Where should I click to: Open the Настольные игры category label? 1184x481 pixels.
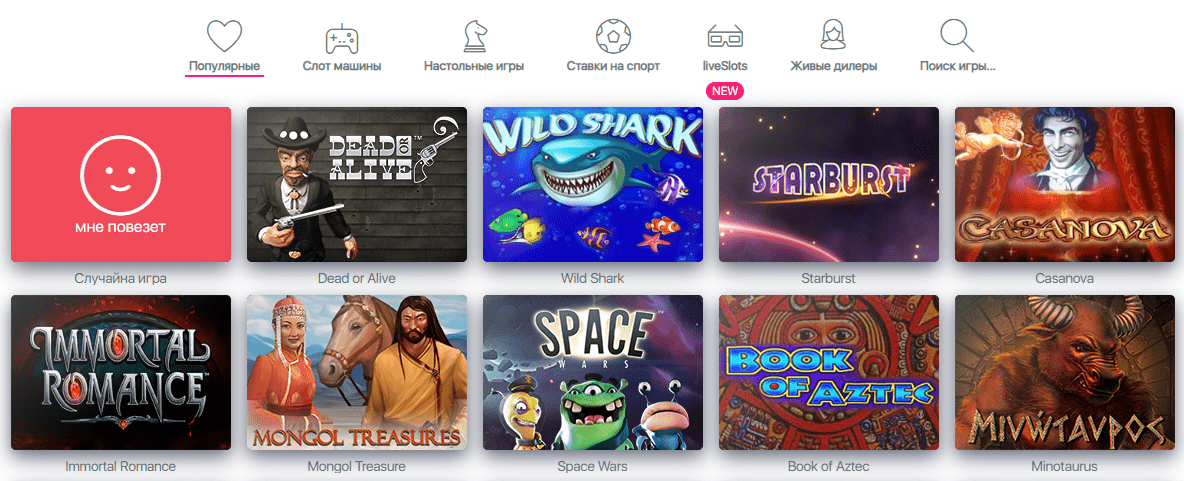tap(473, 66)
